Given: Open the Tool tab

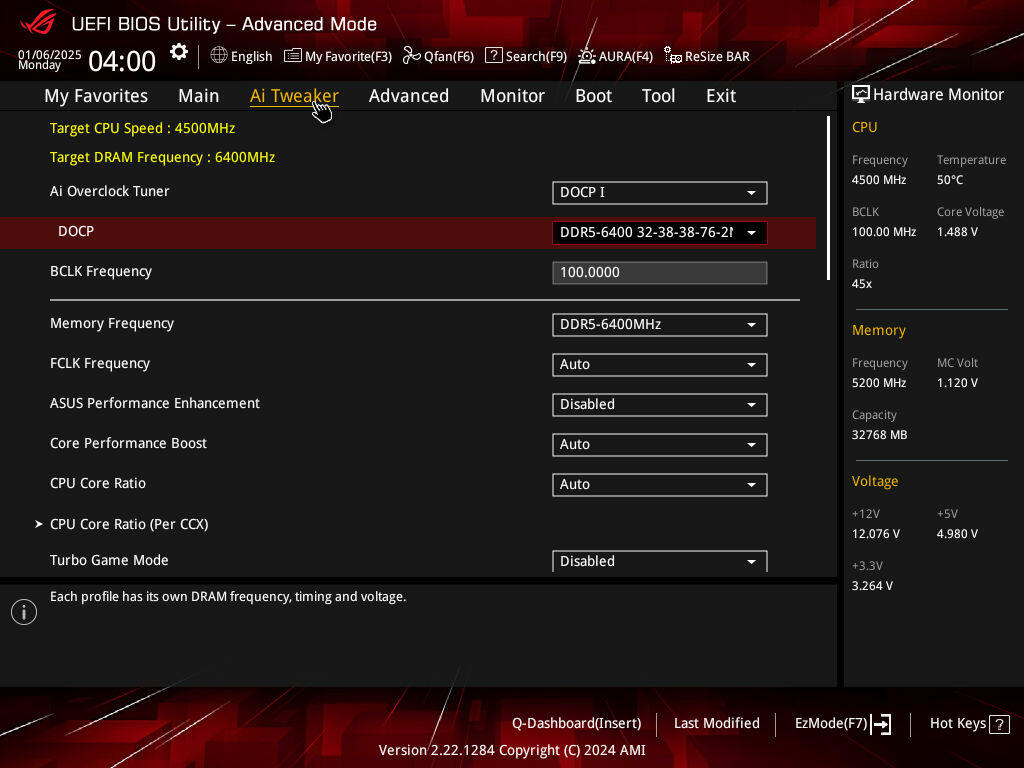Looking at the screenshot, I should coord(658,96).
